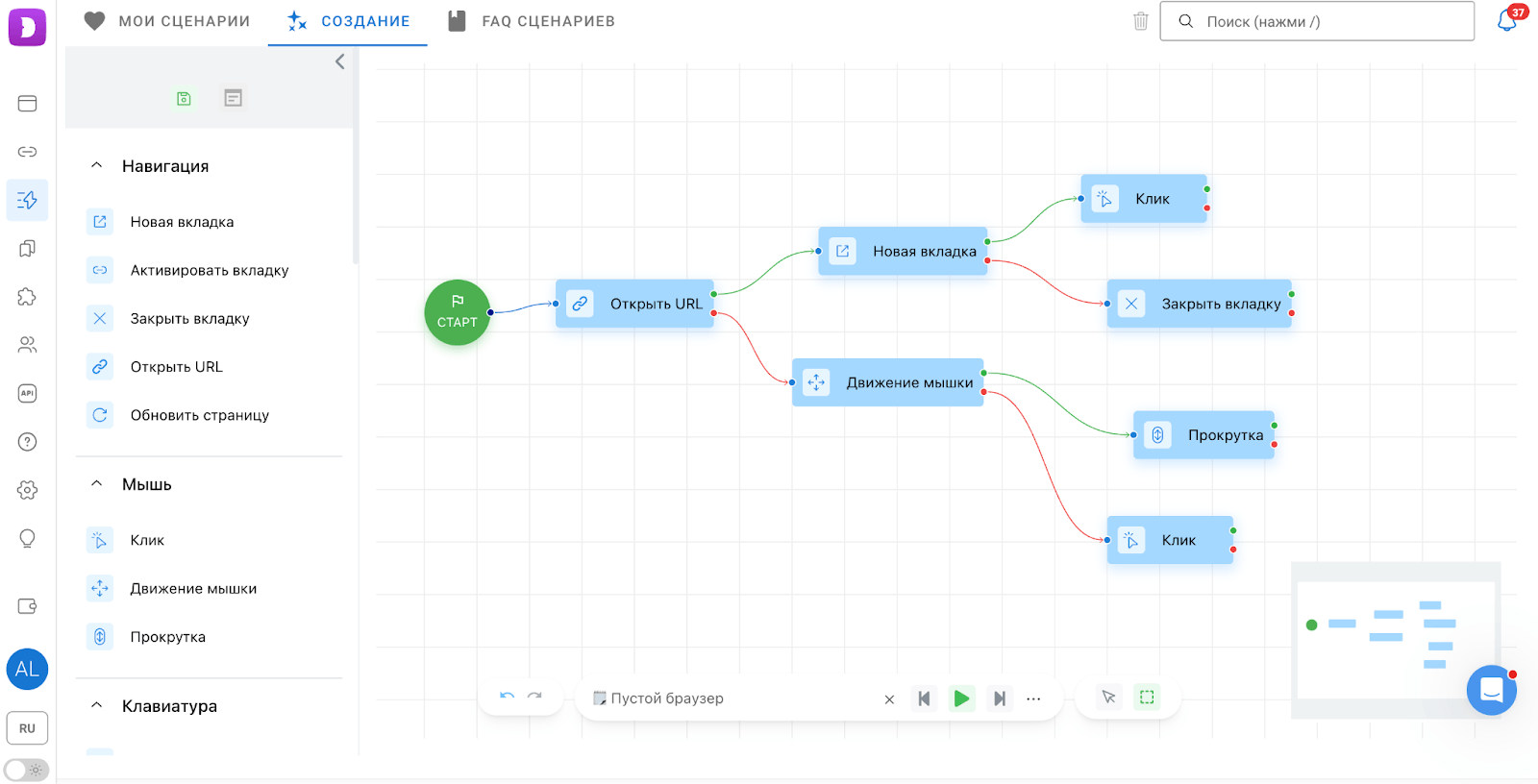The height and width of the screenshot is (784, 1538).
Task: Collapse the Клавиатура section
Action: pyautogui.click(x=96, y=706)
